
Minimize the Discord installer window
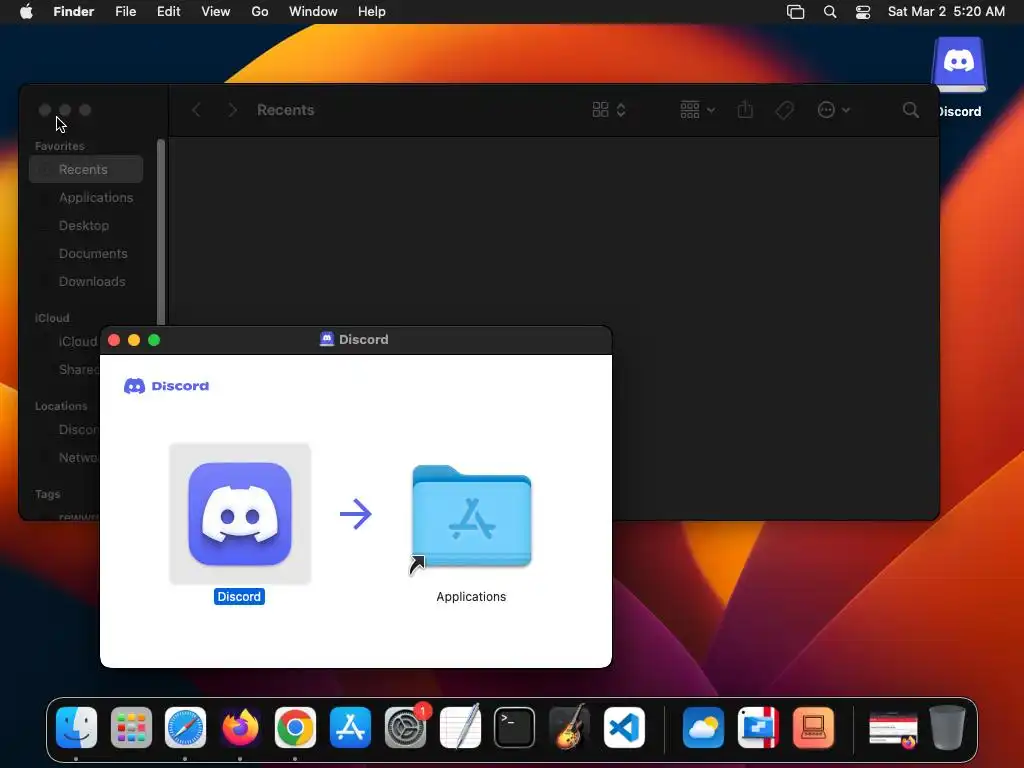(134, 340)
